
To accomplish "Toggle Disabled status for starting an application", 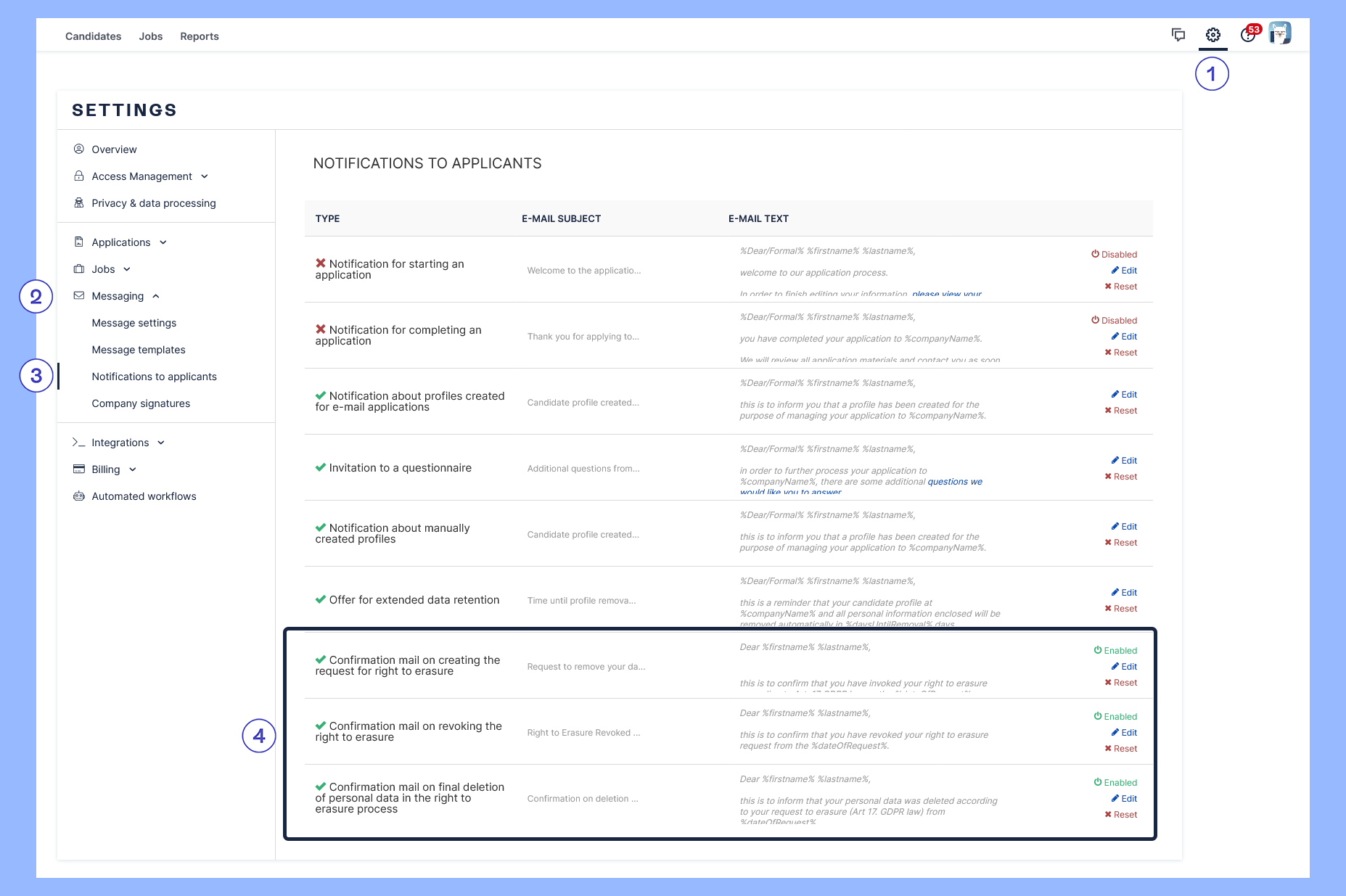I will coord(1114,255).
